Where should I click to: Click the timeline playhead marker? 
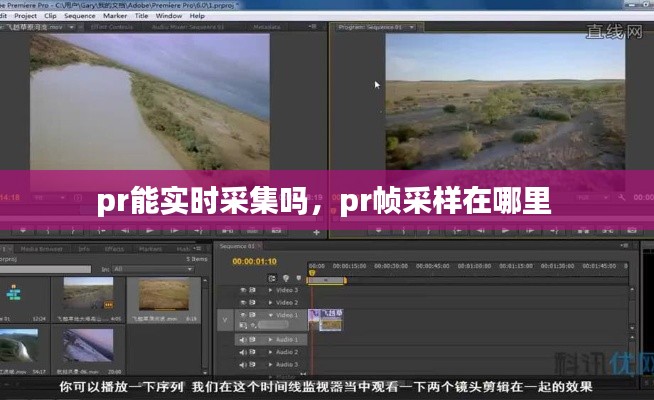pos(312,272)
